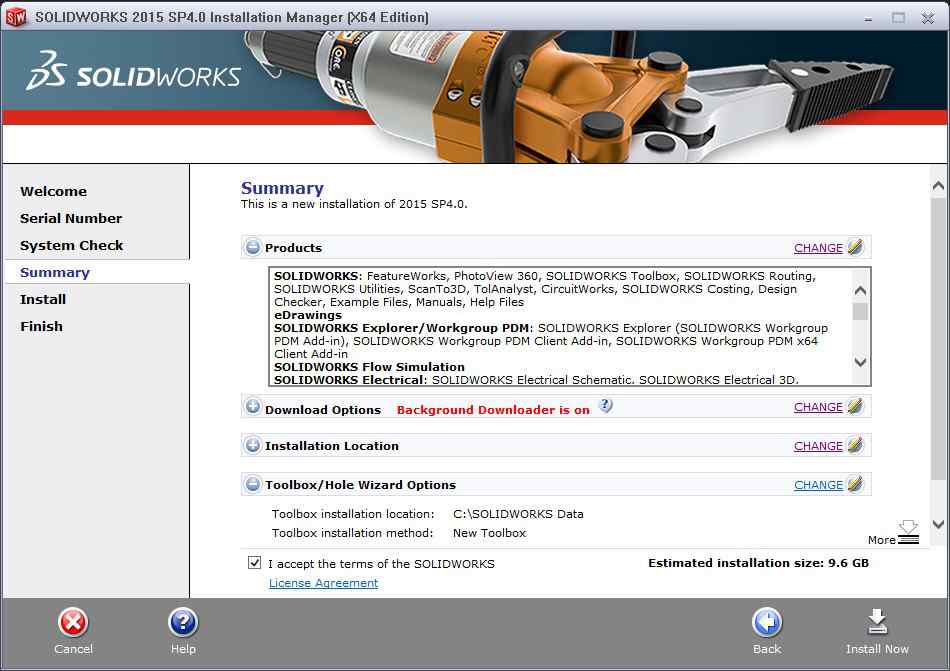The width and height of the screenshot is (950, 671).
Task: Select the Serial Number step in sidebar
Action: (71, 218)
